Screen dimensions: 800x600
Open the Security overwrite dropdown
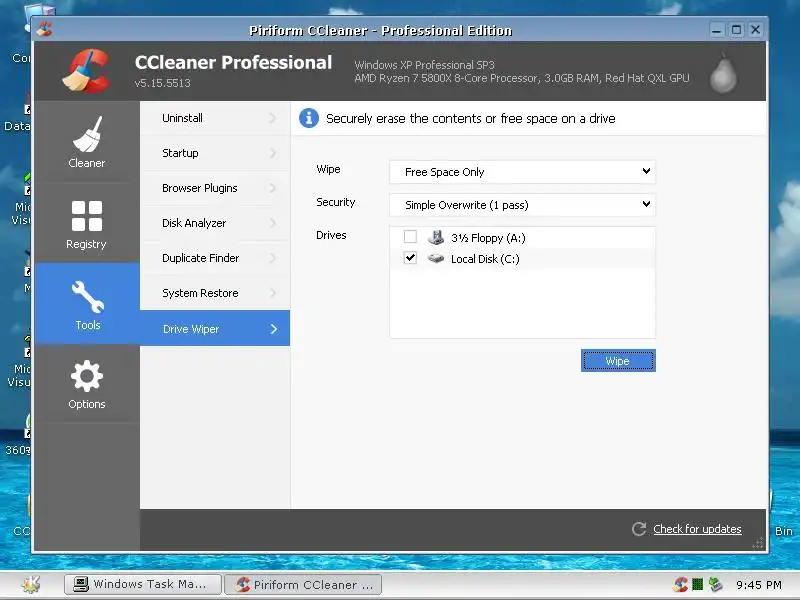tap(522, 205)
